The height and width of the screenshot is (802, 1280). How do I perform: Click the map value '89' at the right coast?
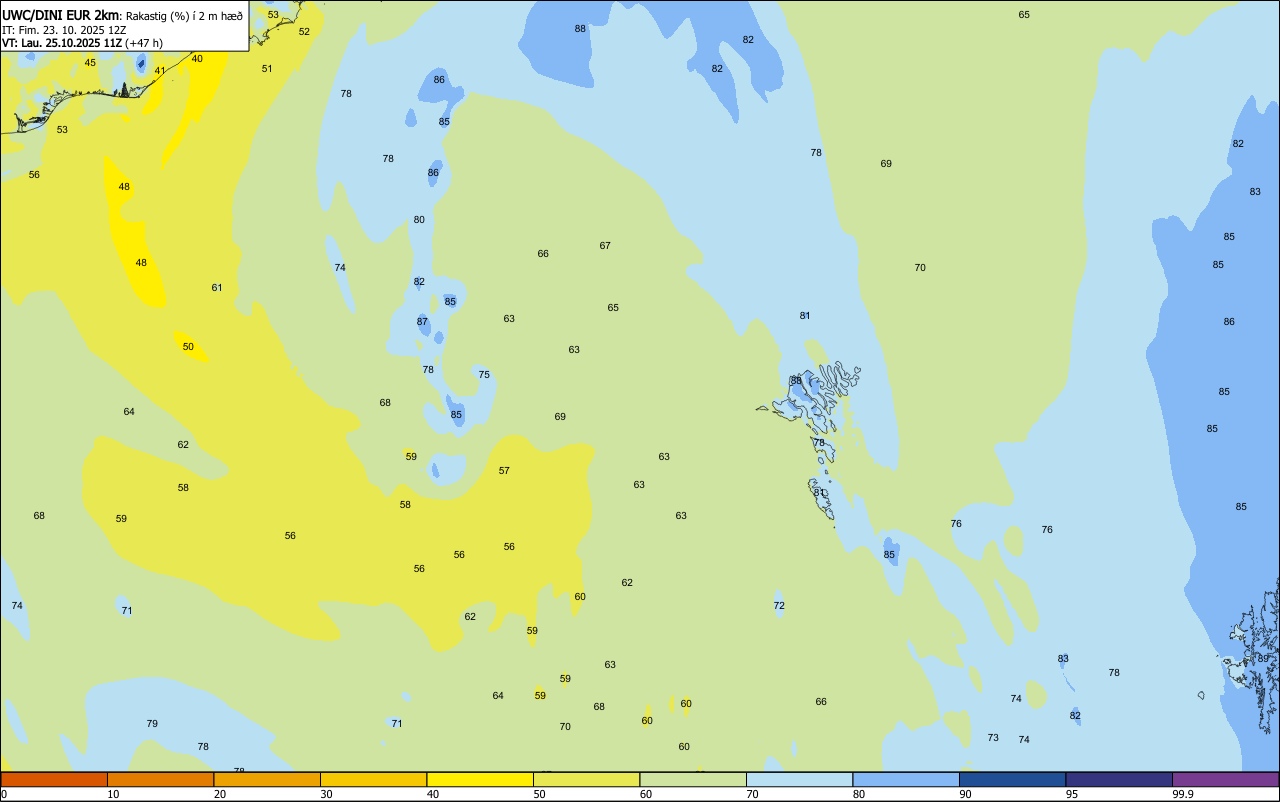(x=1263, y=659)
